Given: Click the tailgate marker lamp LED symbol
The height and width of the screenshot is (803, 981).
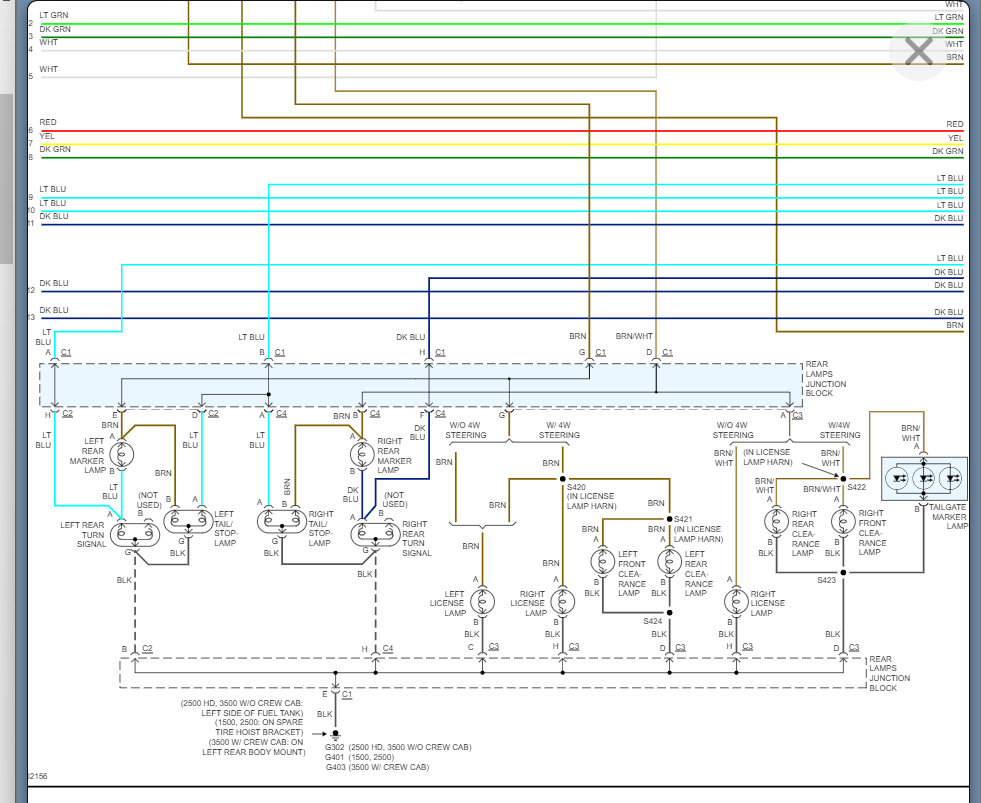Looking at the screenshot, I should (x=924, y=479).
